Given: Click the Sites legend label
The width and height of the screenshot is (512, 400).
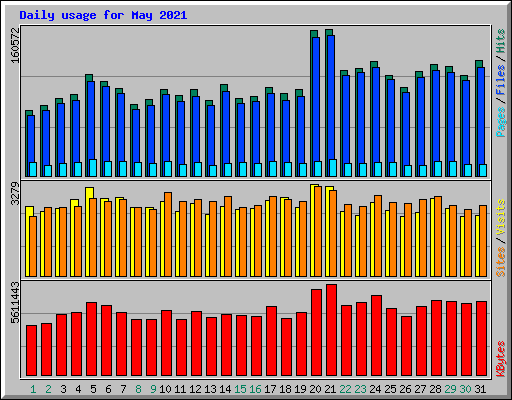Looking at the screenshot, I should pyautogui.click(x=501, y=262).
